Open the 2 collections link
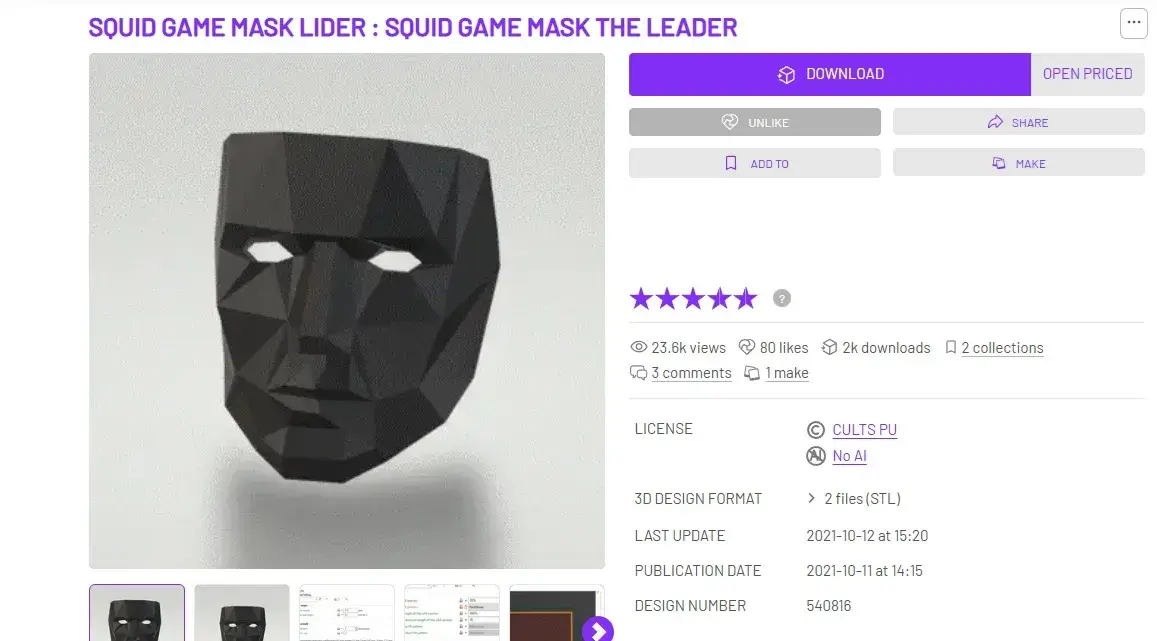This screenshot has height=641, width=1157. pos(1002,347)
